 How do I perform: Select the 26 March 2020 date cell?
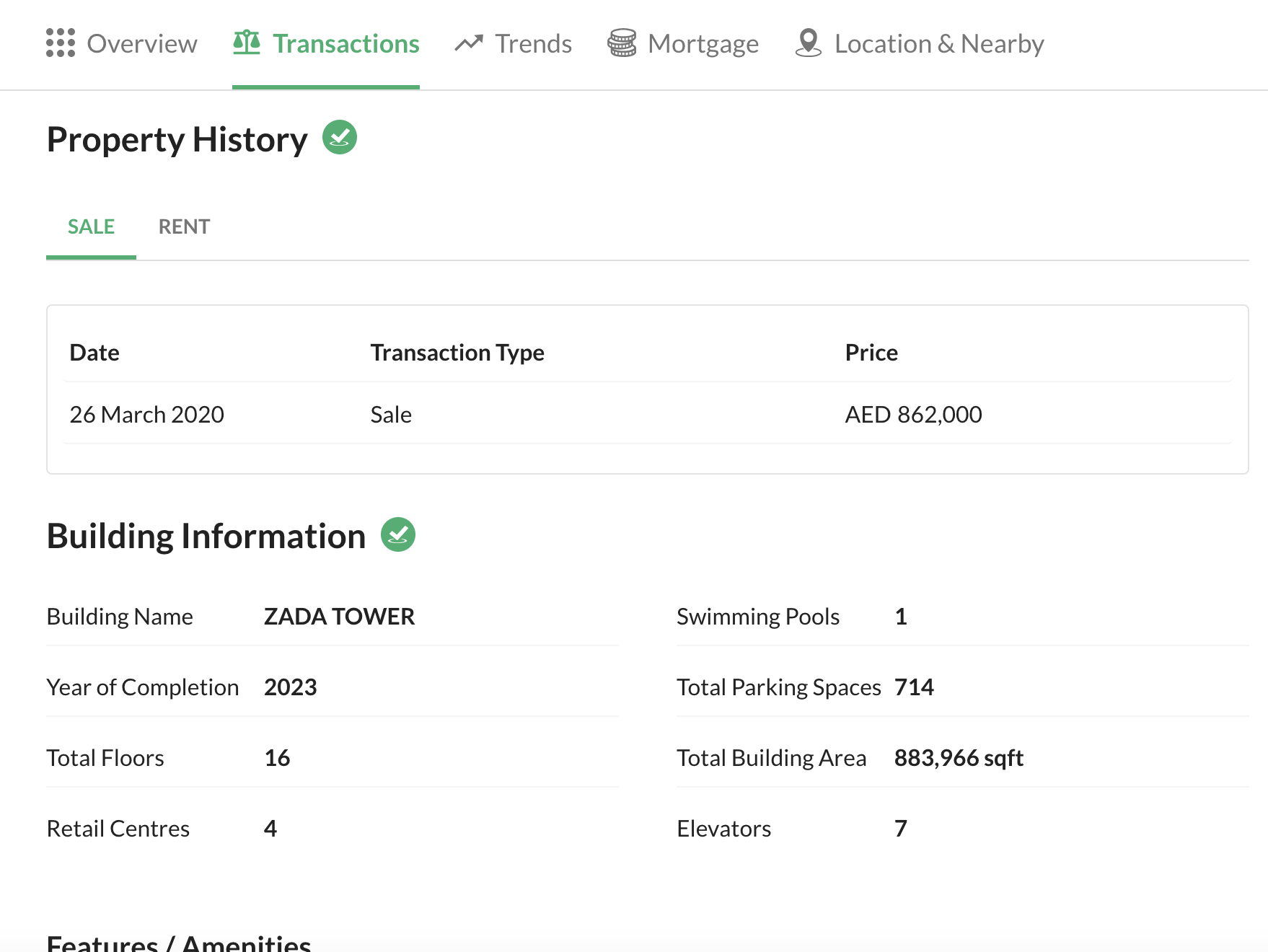pos(146,415)
